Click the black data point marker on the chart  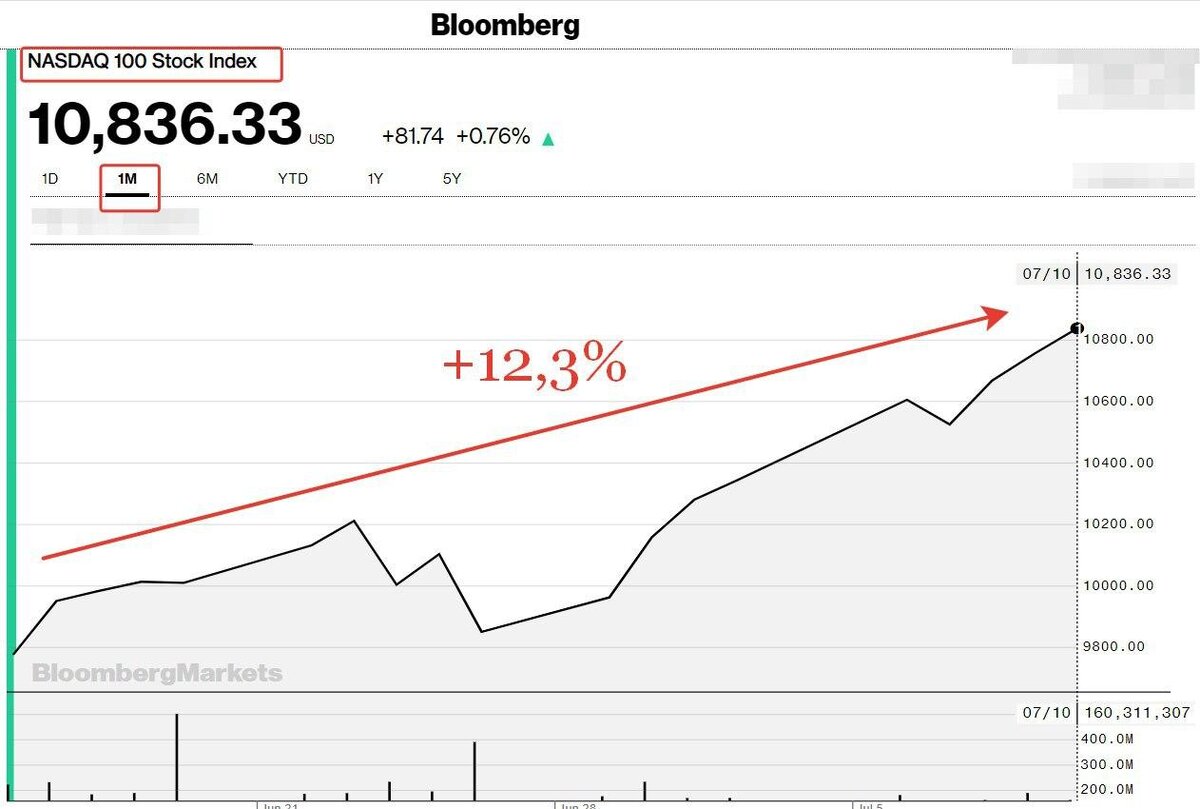(x=1078, y=327)
